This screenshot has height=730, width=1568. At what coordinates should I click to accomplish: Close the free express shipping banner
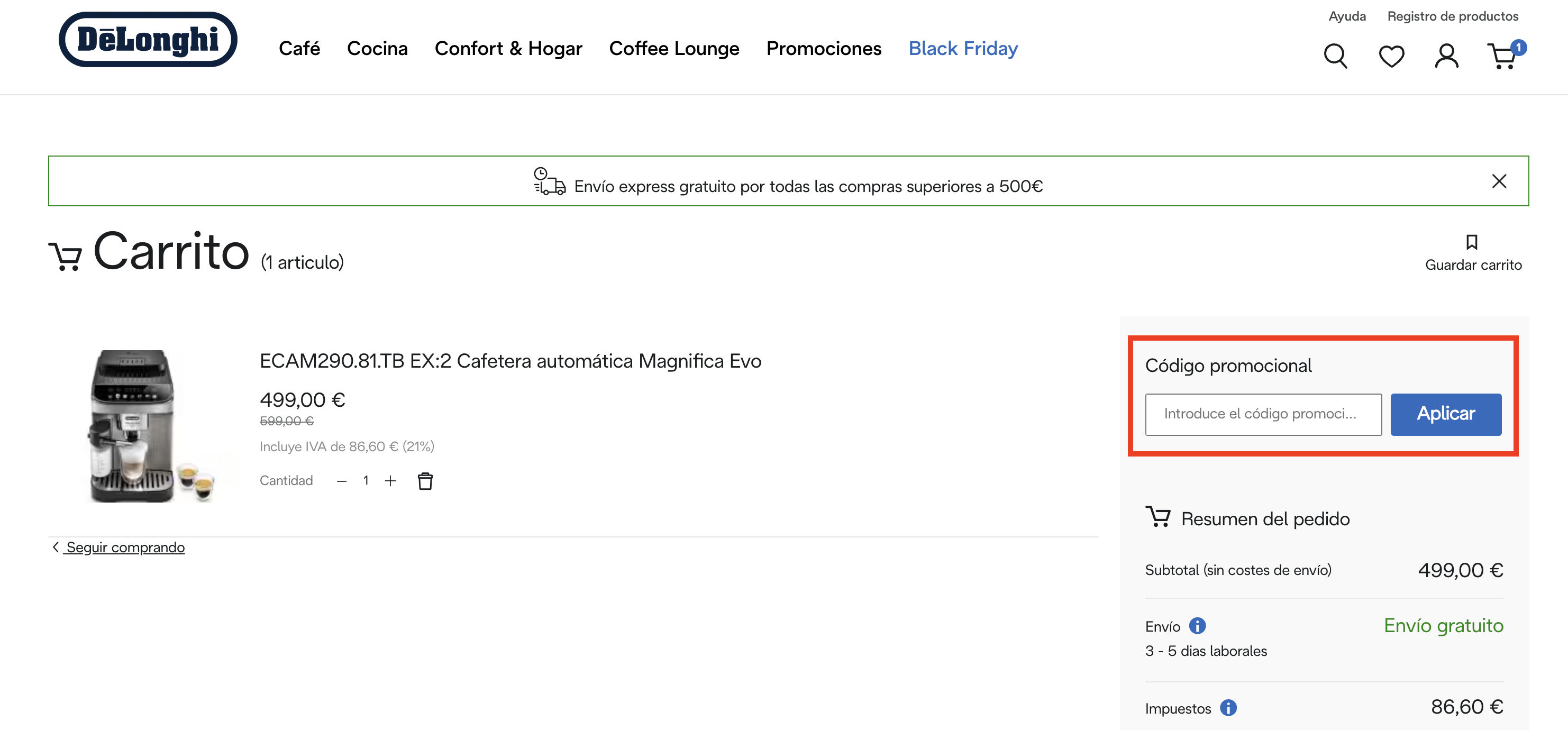click(1499, 181)
